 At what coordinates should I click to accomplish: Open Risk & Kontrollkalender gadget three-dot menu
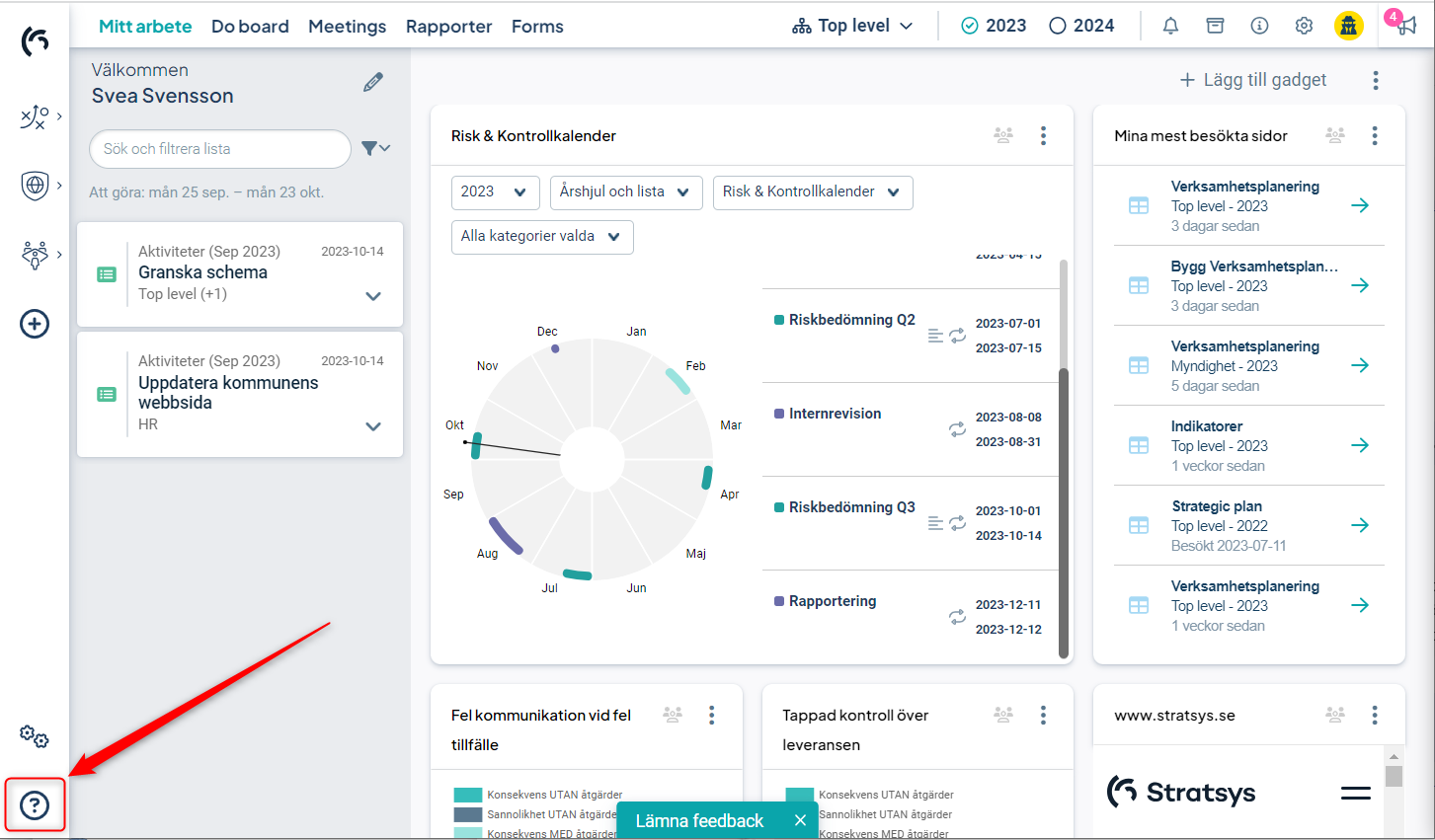click(x=1043, y=136)
